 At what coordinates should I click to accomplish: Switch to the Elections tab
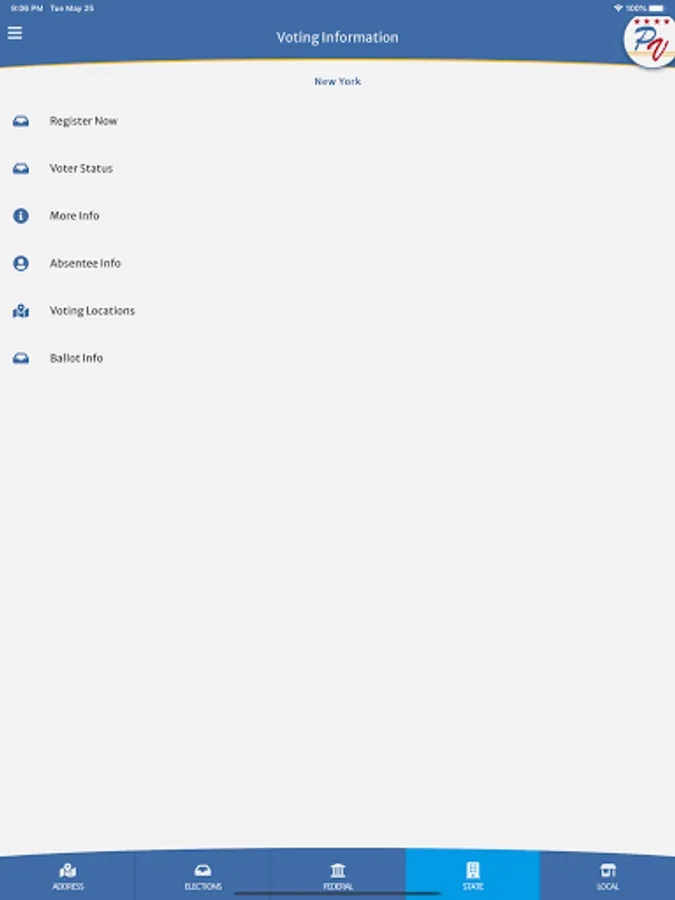click(203, 876)
